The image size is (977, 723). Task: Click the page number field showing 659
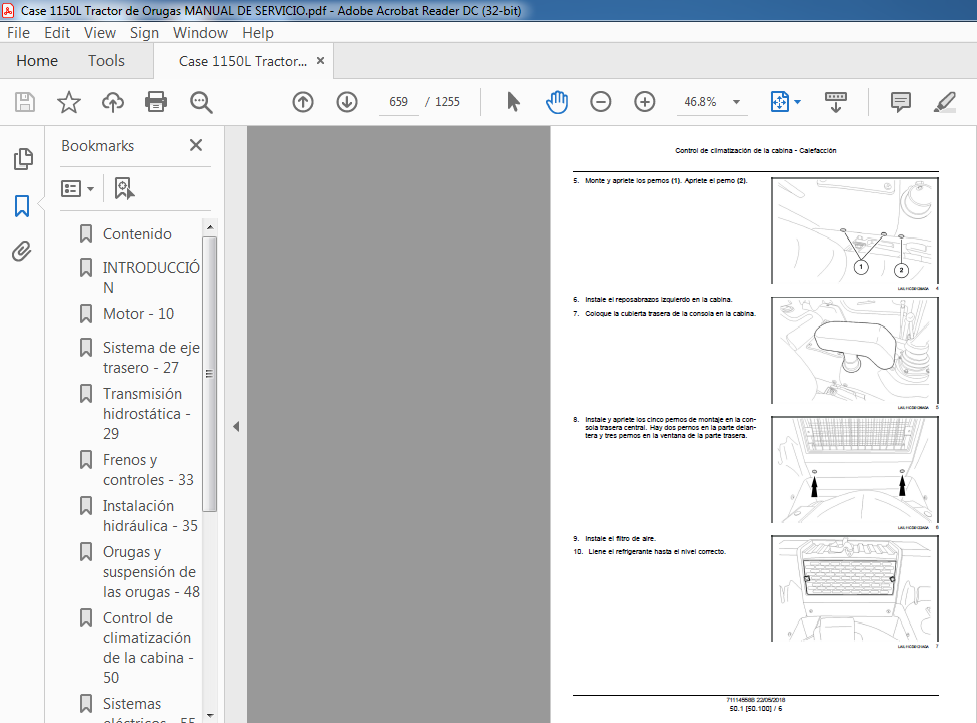[x=398, y=102]
